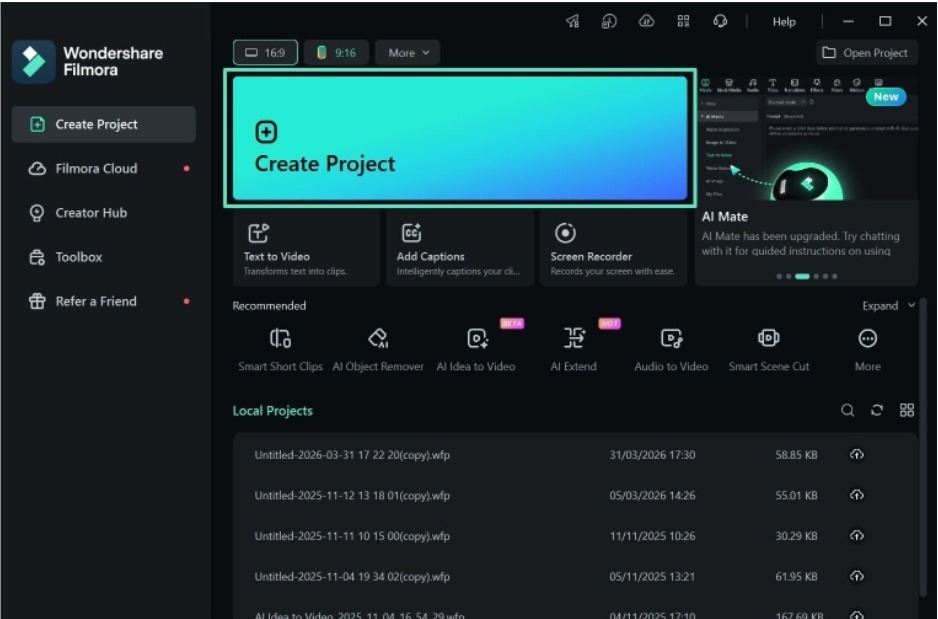938x619 pixels.
Task: Open the music note audio icon in title bar
Action: (609, 22)
